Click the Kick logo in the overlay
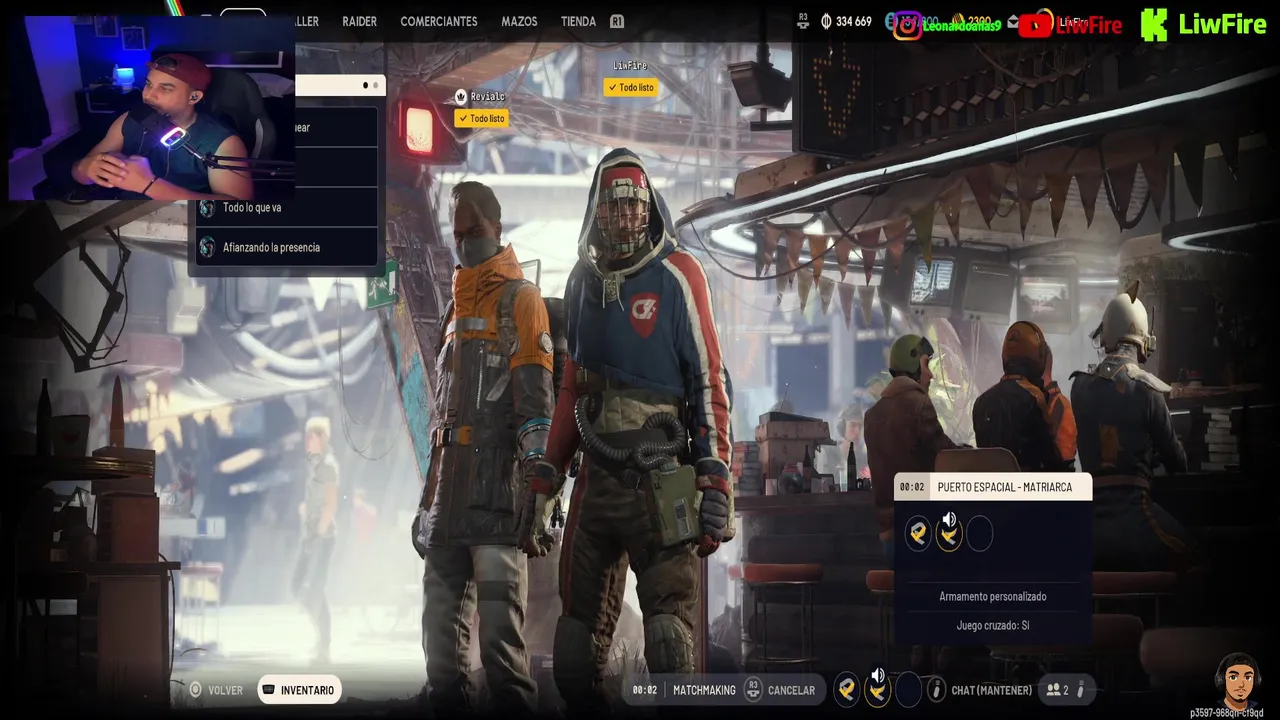This screenshot has height=720, width=1280. click(1153, 25)
